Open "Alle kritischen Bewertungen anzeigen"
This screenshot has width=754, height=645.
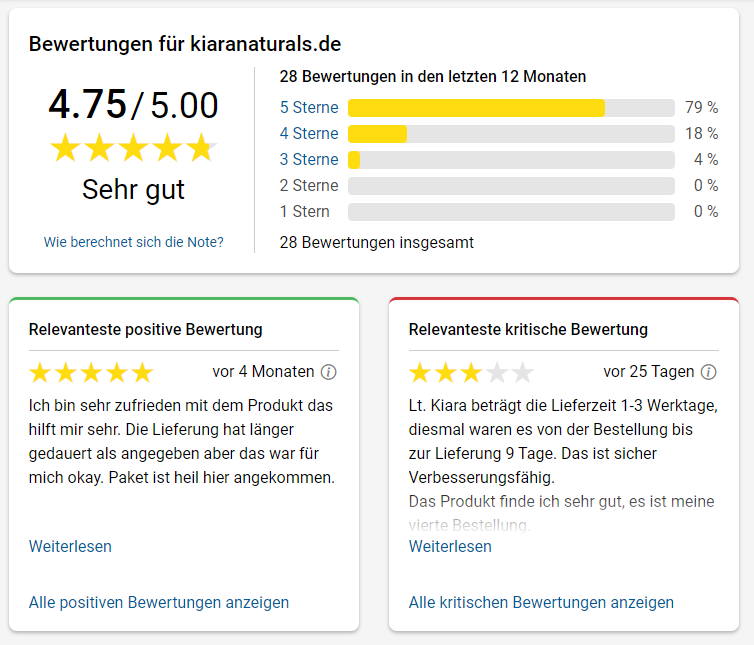(541, 602)
